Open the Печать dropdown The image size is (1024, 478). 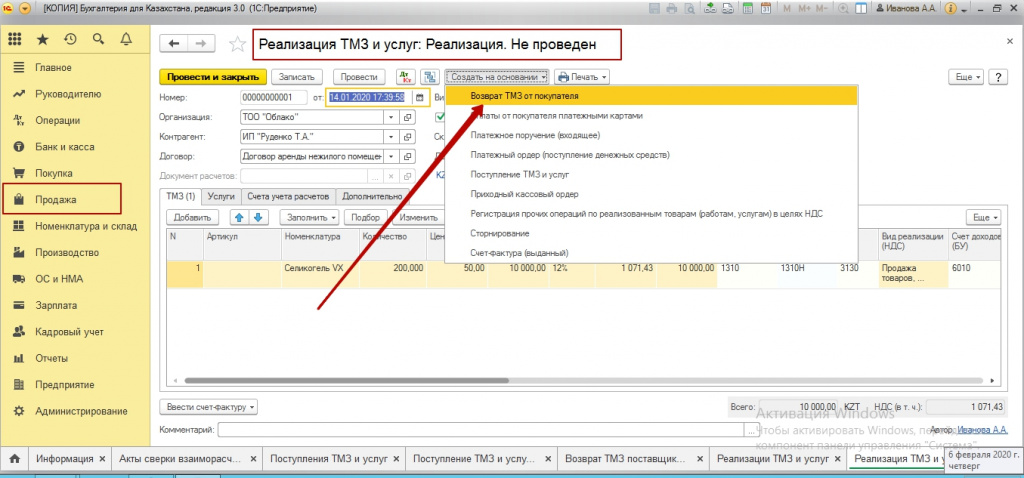(582, 77)
